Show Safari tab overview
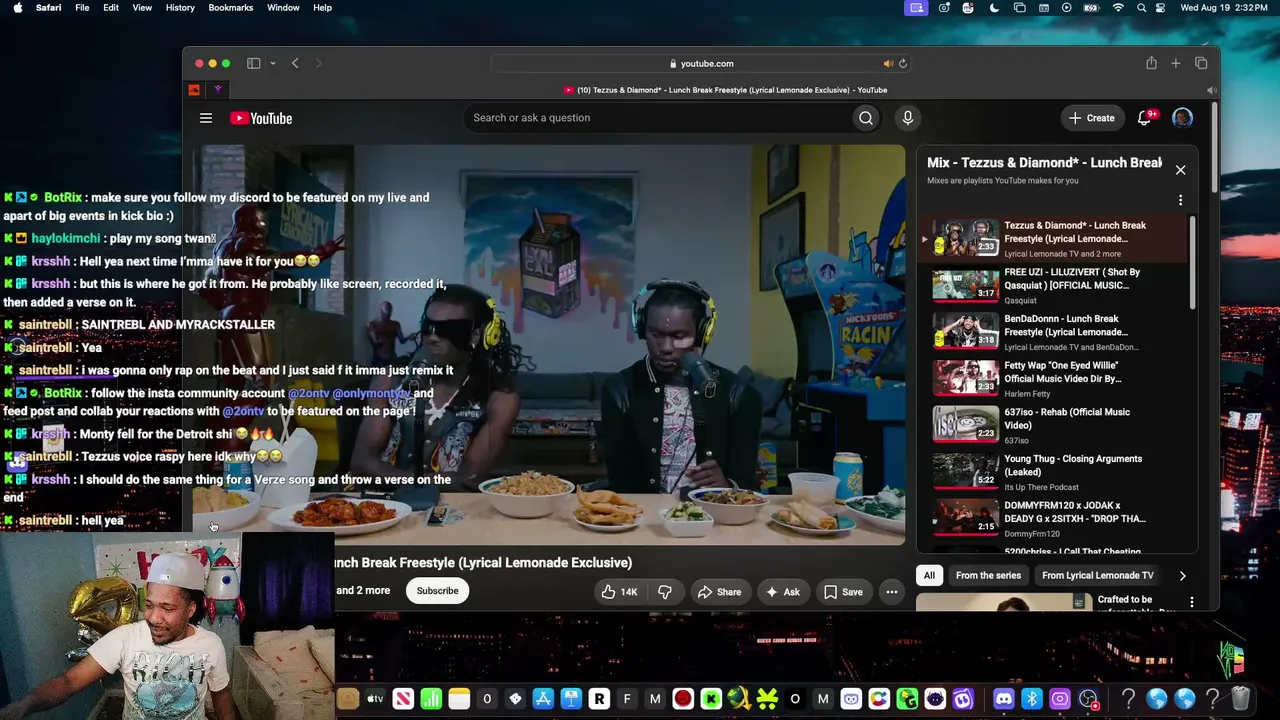The width and height of the screenshot is (1280, 720). tap(1201, 64)
